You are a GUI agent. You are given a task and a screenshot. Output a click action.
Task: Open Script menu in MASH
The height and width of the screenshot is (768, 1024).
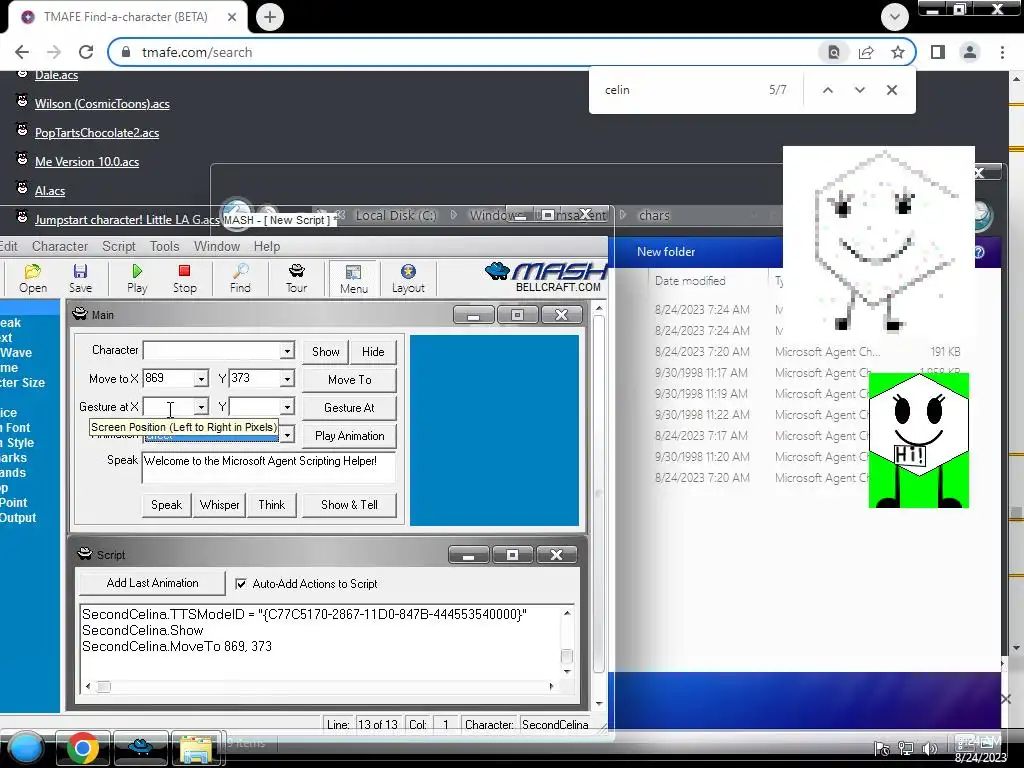coord(119,246)
